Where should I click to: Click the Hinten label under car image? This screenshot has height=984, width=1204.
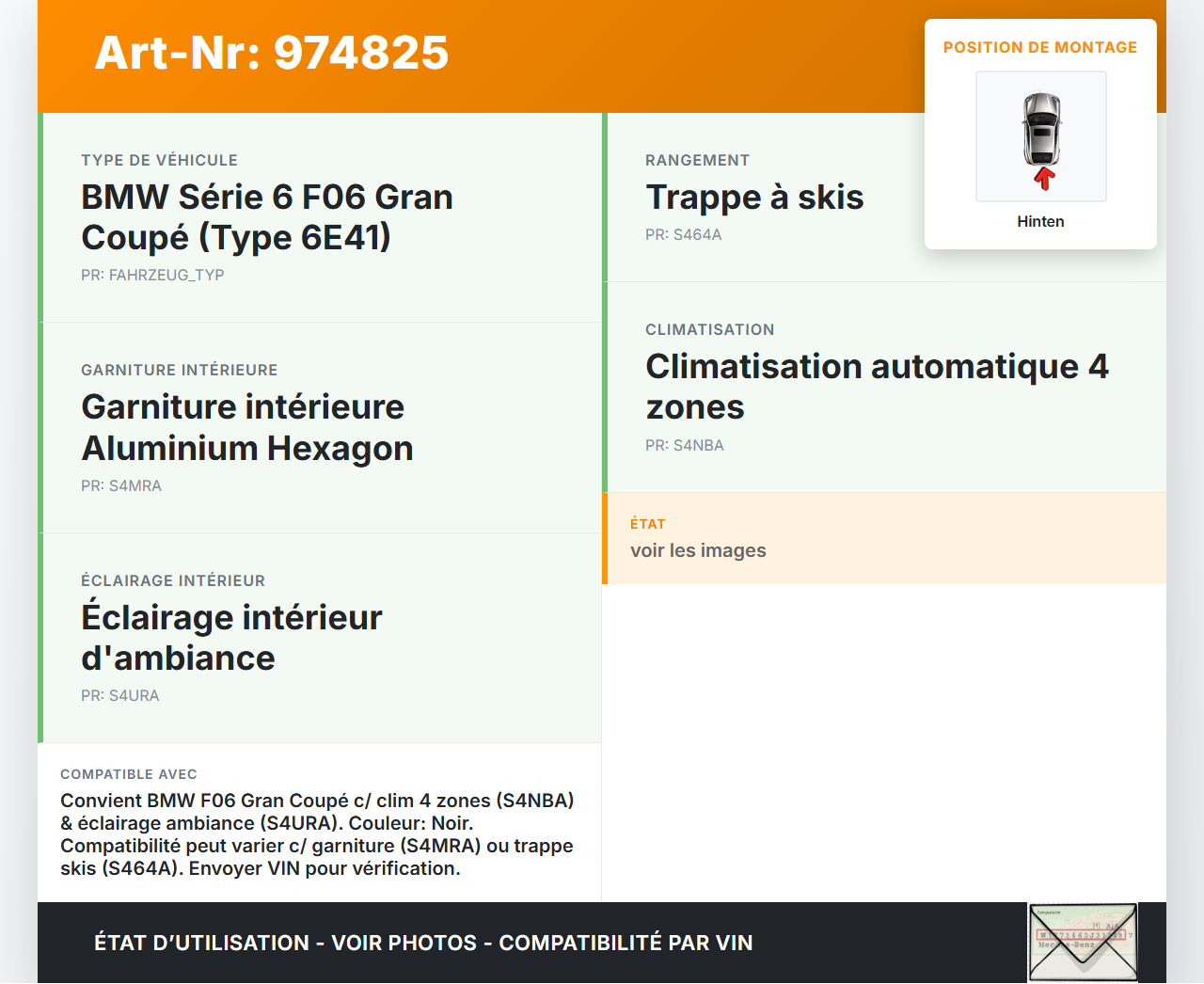tap(1040, 221)
